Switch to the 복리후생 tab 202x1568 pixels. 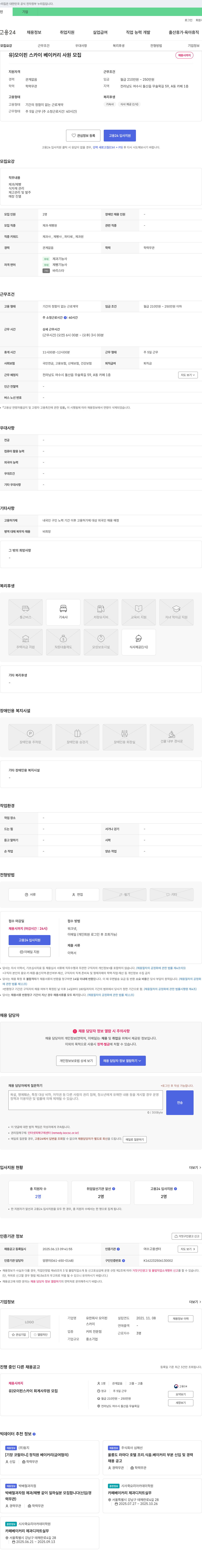click(119, 46)
